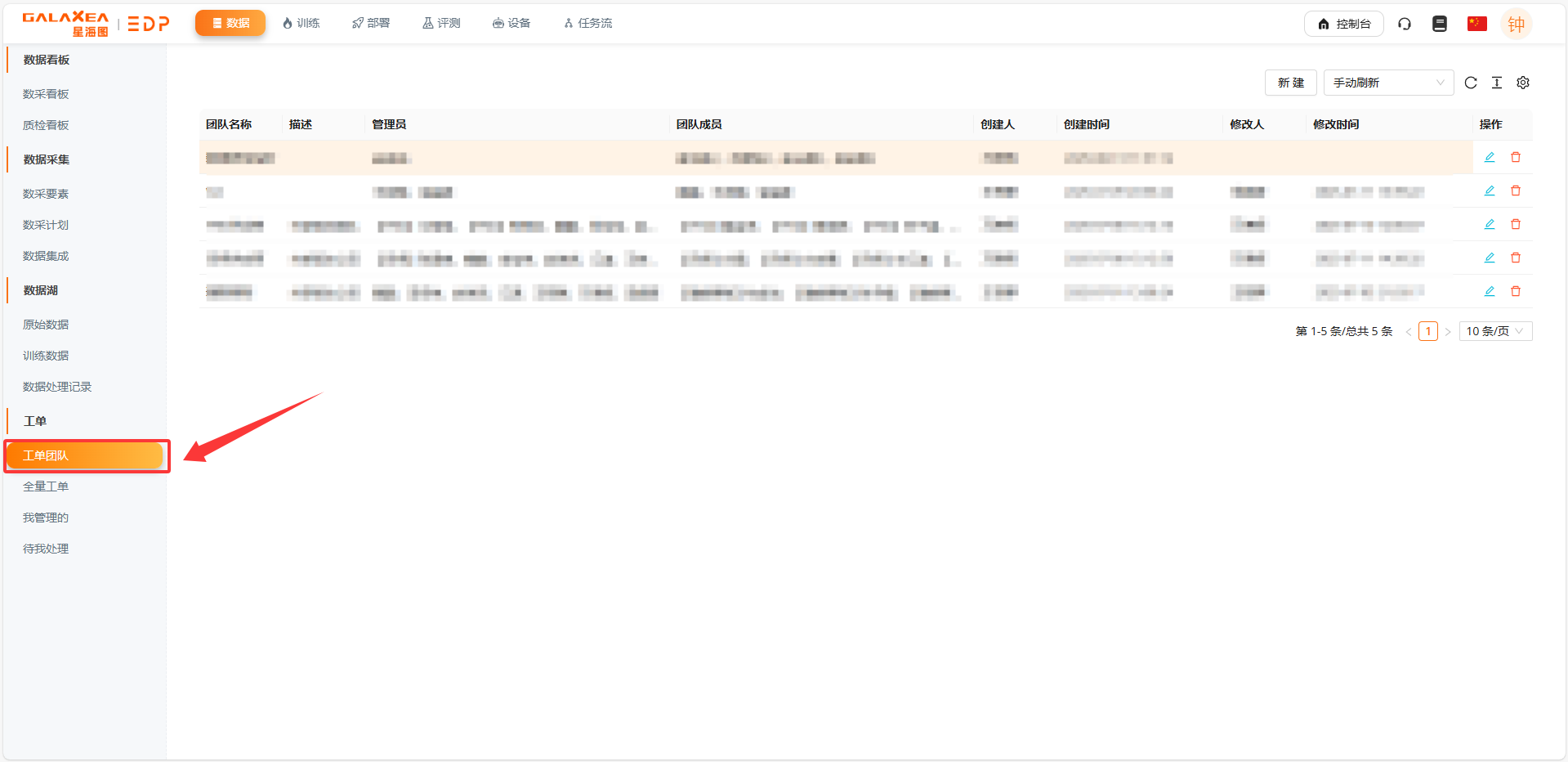Click the documentation book icon in the header
Viewport: 1568px width, 762px height.
tap(1439, 24)
